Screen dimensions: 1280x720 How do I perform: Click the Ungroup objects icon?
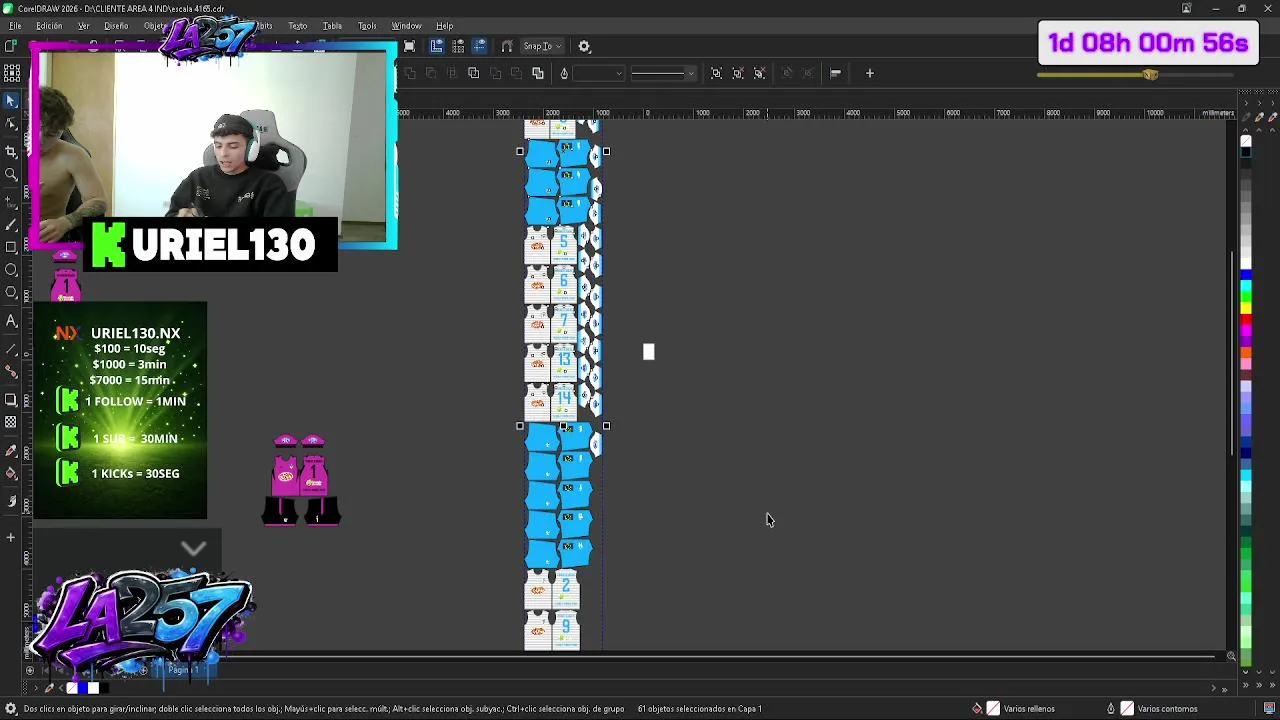click(x=738, y=73)
